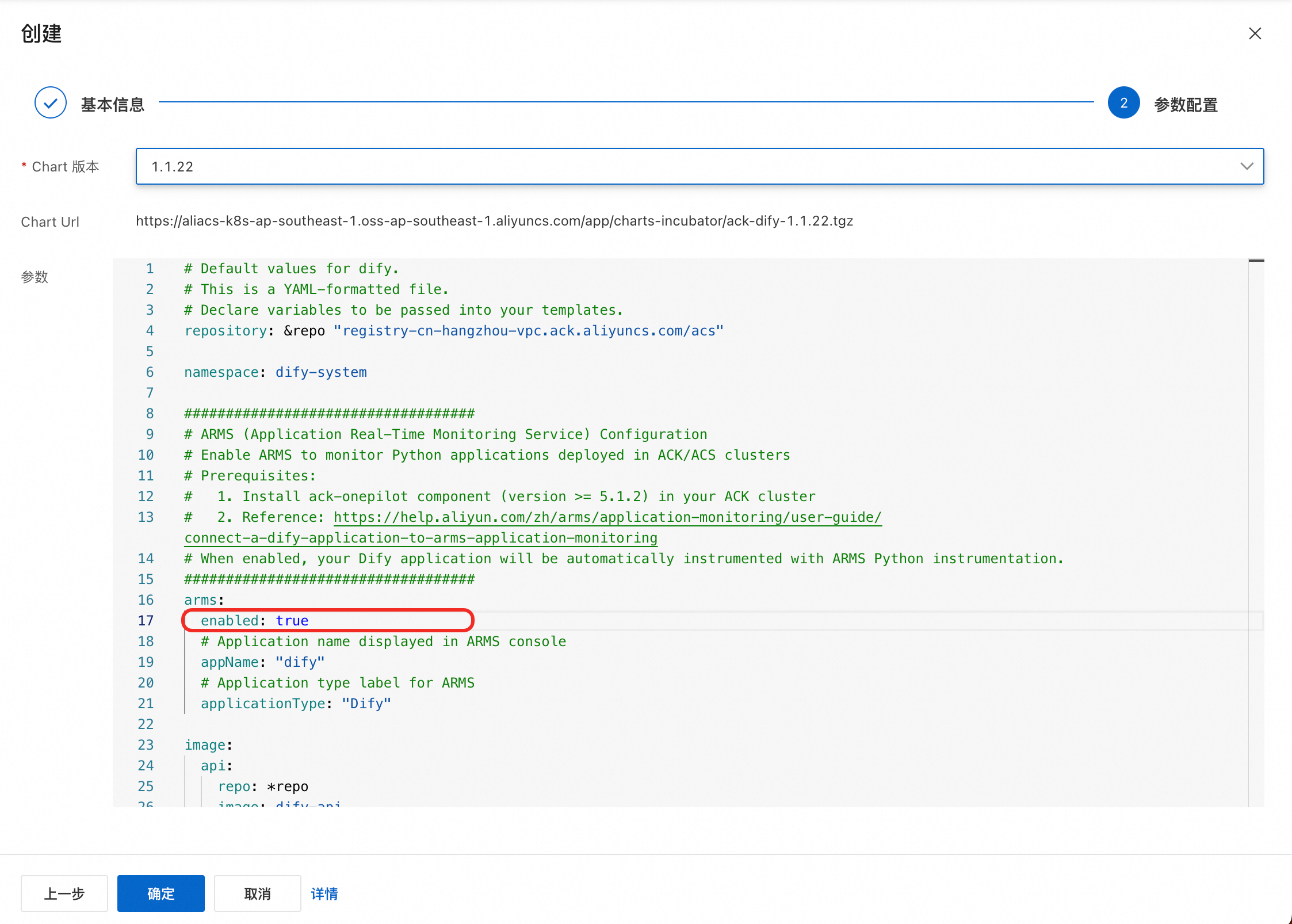Click the "# Prerequisites:" comment line

tap(250, 476)
